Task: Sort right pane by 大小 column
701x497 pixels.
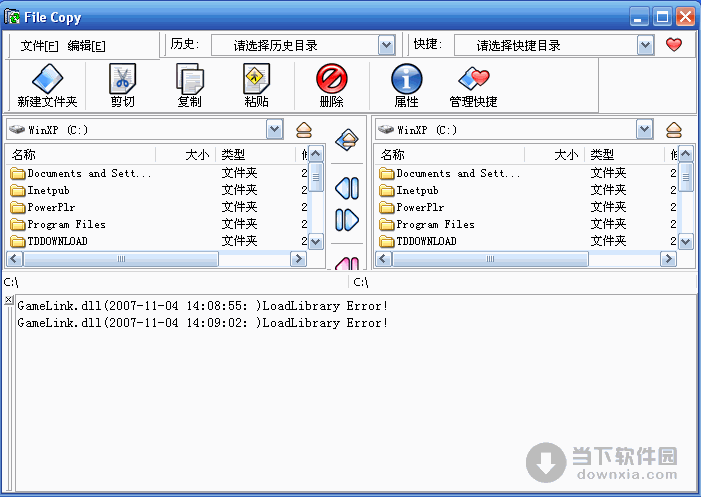Action: coord(554,155)
